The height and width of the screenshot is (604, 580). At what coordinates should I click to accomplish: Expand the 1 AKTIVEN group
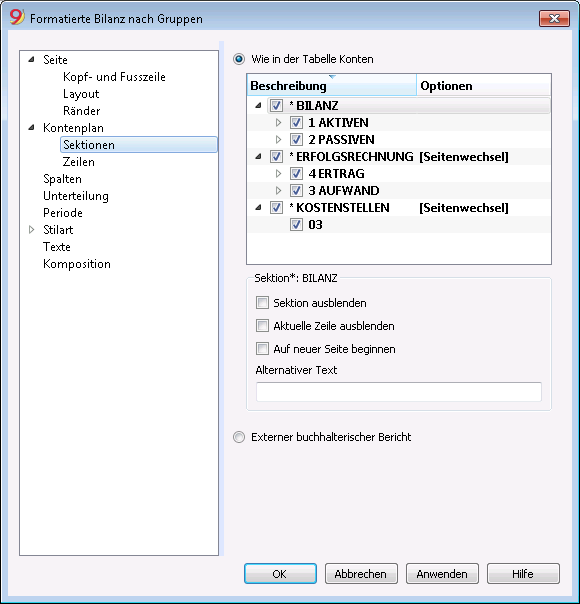(278, 122)
